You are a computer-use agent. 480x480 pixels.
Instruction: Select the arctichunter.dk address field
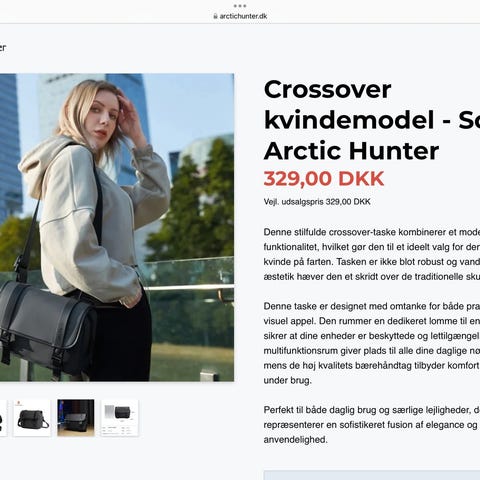point(240,16)
